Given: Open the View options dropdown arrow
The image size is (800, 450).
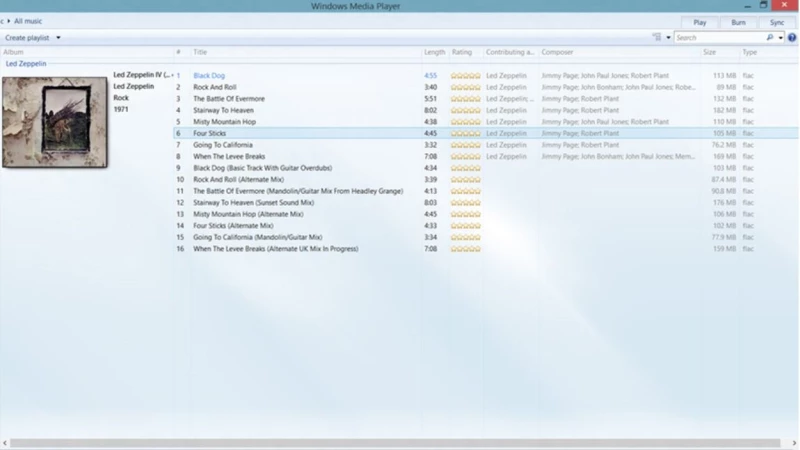Looking at the screenshot, I should 668,37.
